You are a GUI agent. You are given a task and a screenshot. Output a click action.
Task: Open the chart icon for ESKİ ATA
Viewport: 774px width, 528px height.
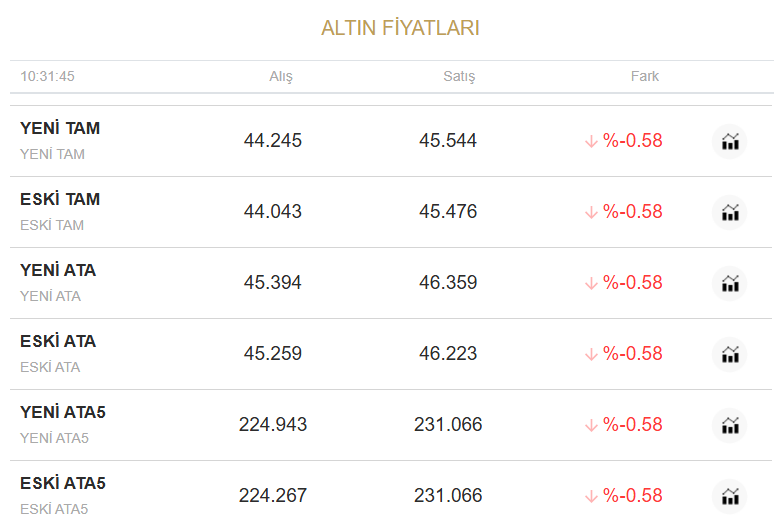pos(730,355)
